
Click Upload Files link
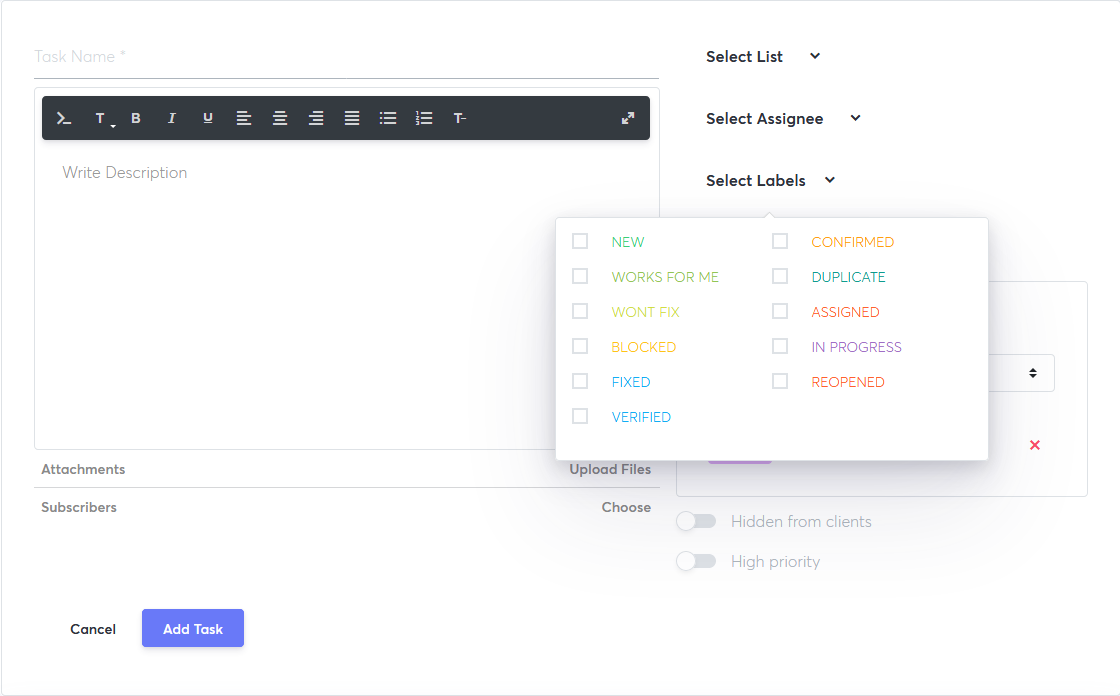coord(610,469)
